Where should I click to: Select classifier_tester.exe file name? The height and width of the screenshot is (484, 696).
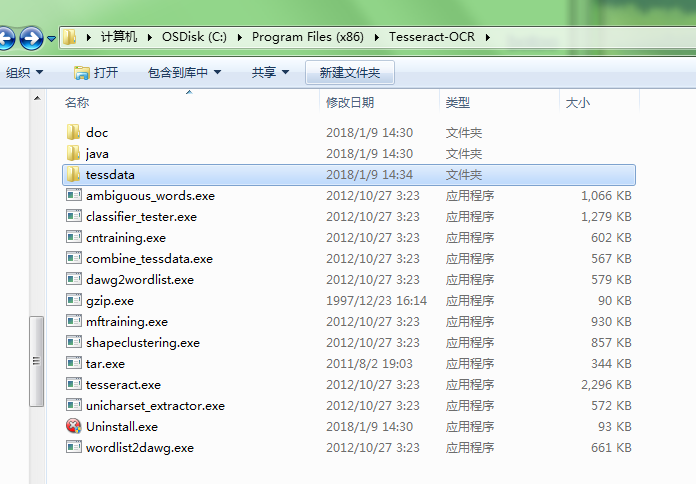coord(141,217)
